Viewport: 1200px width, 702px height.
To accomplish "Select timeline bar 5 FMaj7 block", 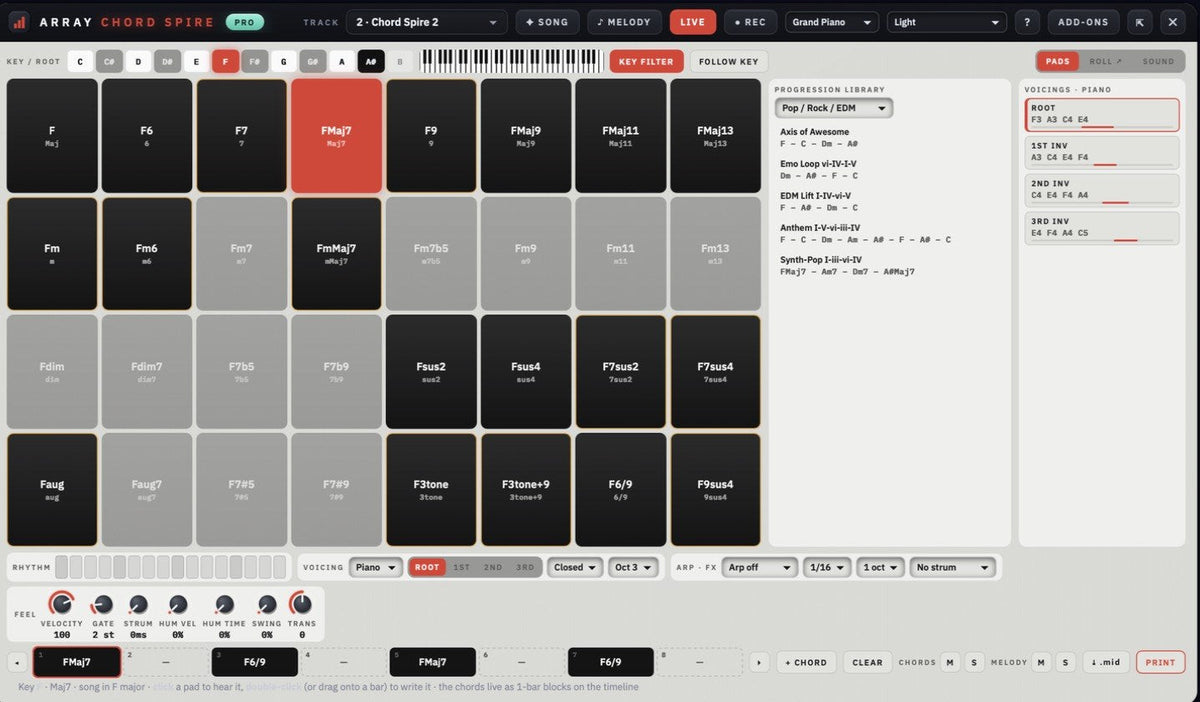I will point(432,662).
